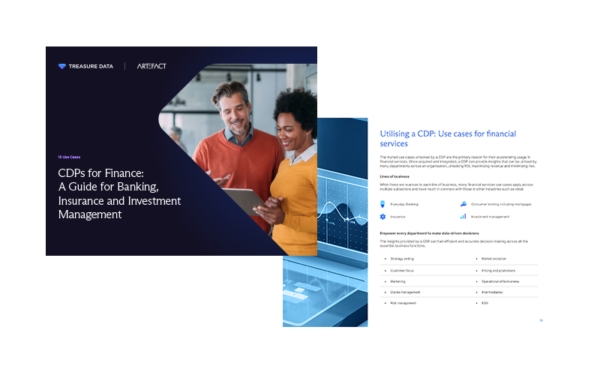600x375 pixels.
Task: Click the Insurance gear icon
Action: (x=383, y=217)
